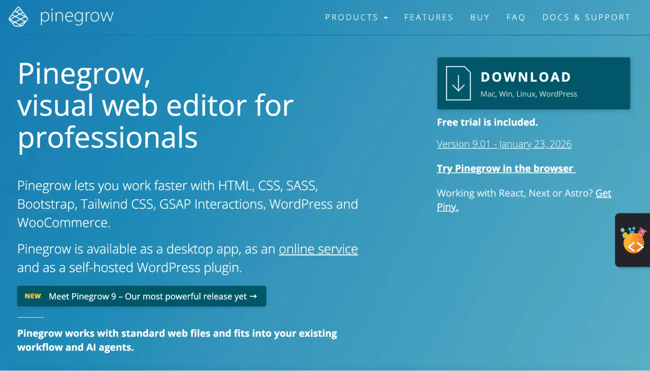Image resolution: width=650 pixels, height=371 pixels.
Task: Open the online service link
Action: point(318,249)
